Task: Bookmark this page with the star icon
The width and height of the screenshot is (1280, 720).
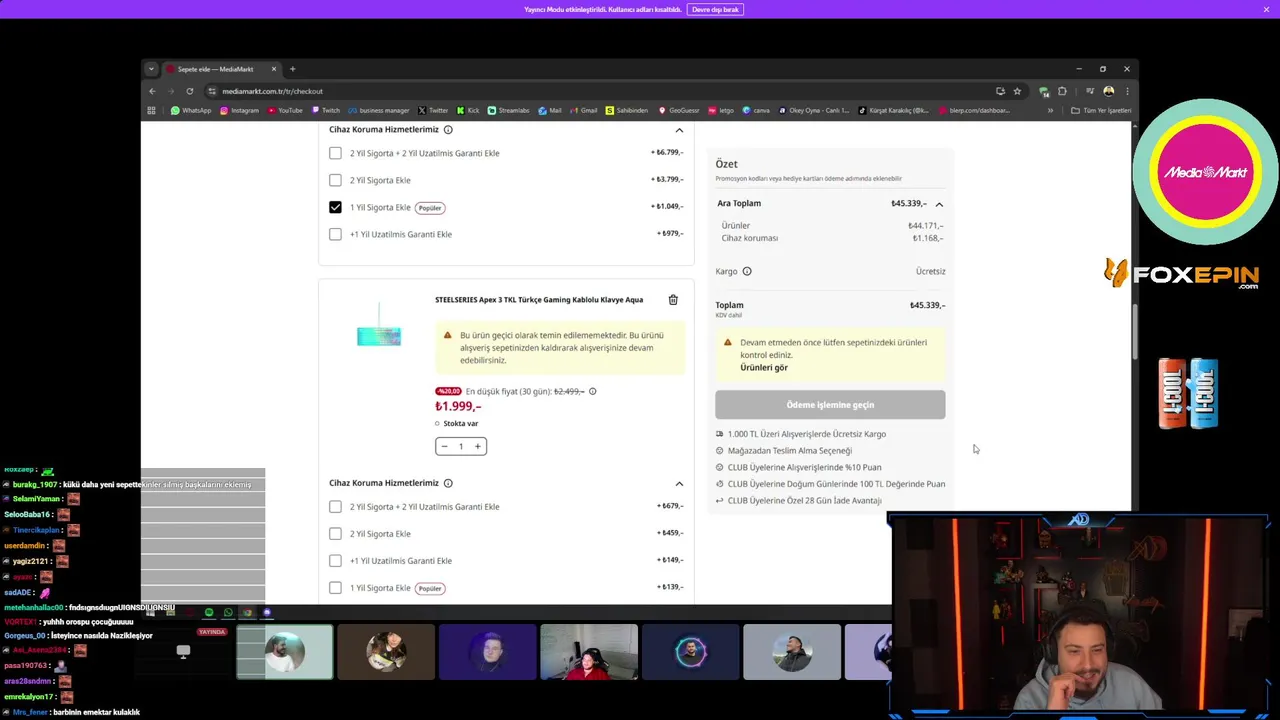Action: 1017,91
